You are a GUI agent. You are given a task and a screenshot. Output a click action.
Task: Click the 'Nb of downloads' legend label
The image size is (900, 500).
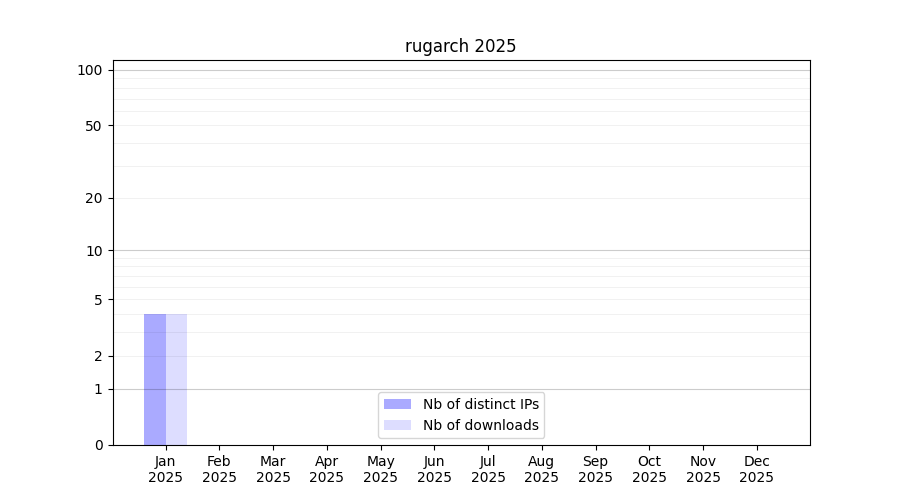tap(481, 425)
